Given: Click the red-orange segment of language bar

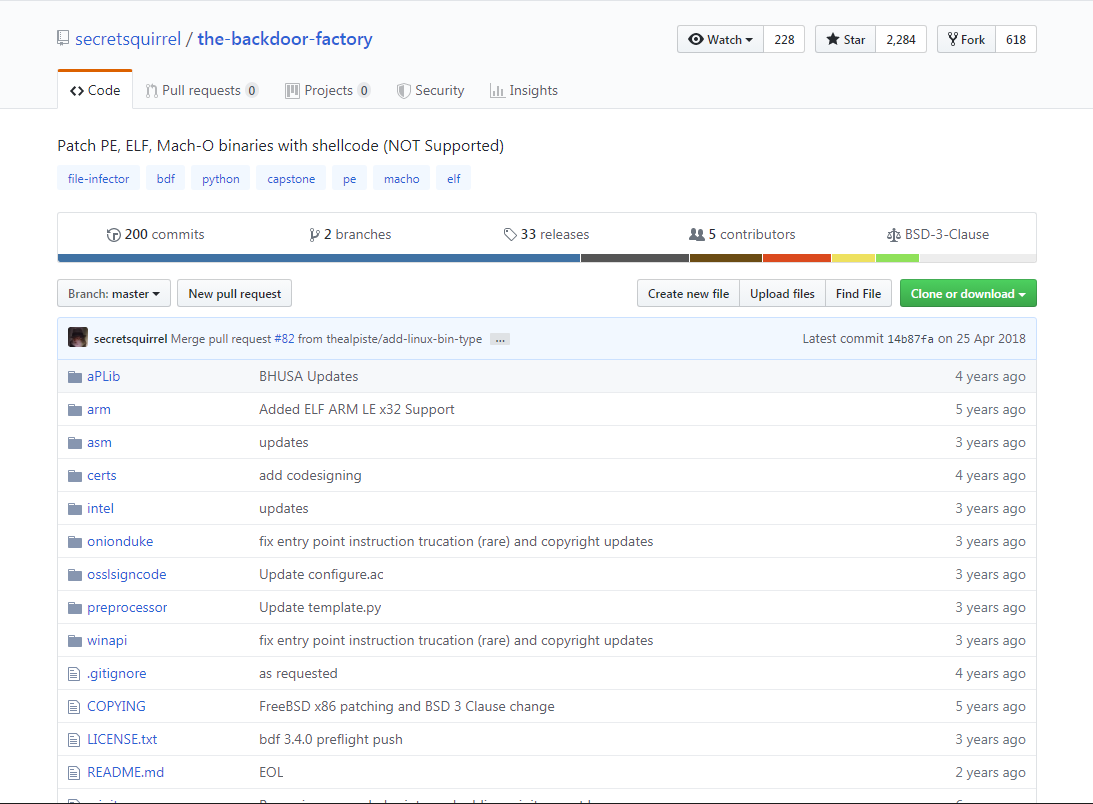Looking at the screenshot, I should pyautogui.click(x=797, y=258).
